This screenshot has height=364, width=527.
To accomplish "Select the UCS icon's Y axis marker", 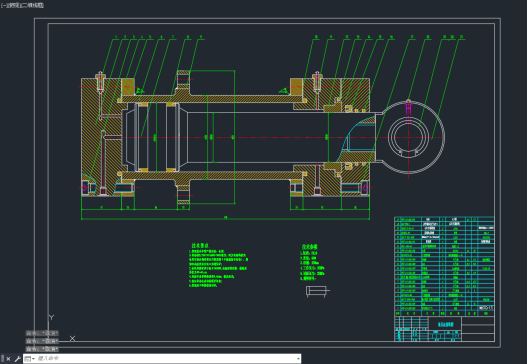I will [x=51, y=317].
